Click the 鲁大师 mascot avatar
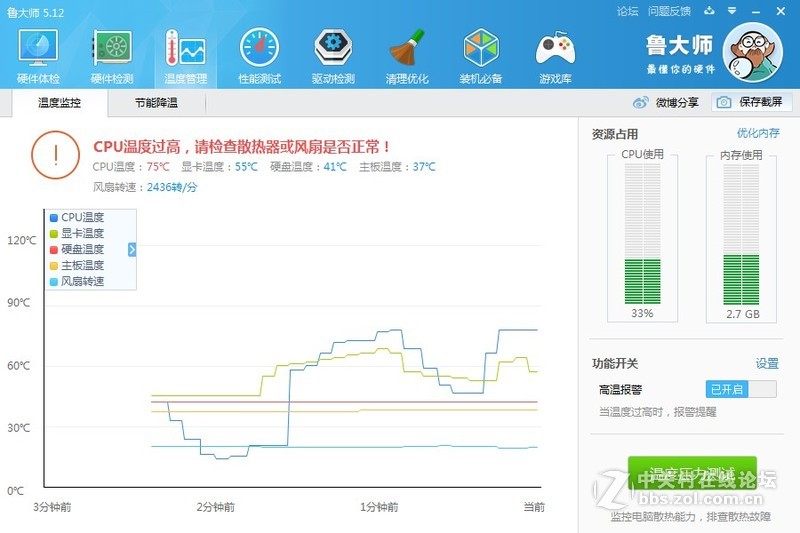The width and height of the screenshot is (800, 533). 753,53
